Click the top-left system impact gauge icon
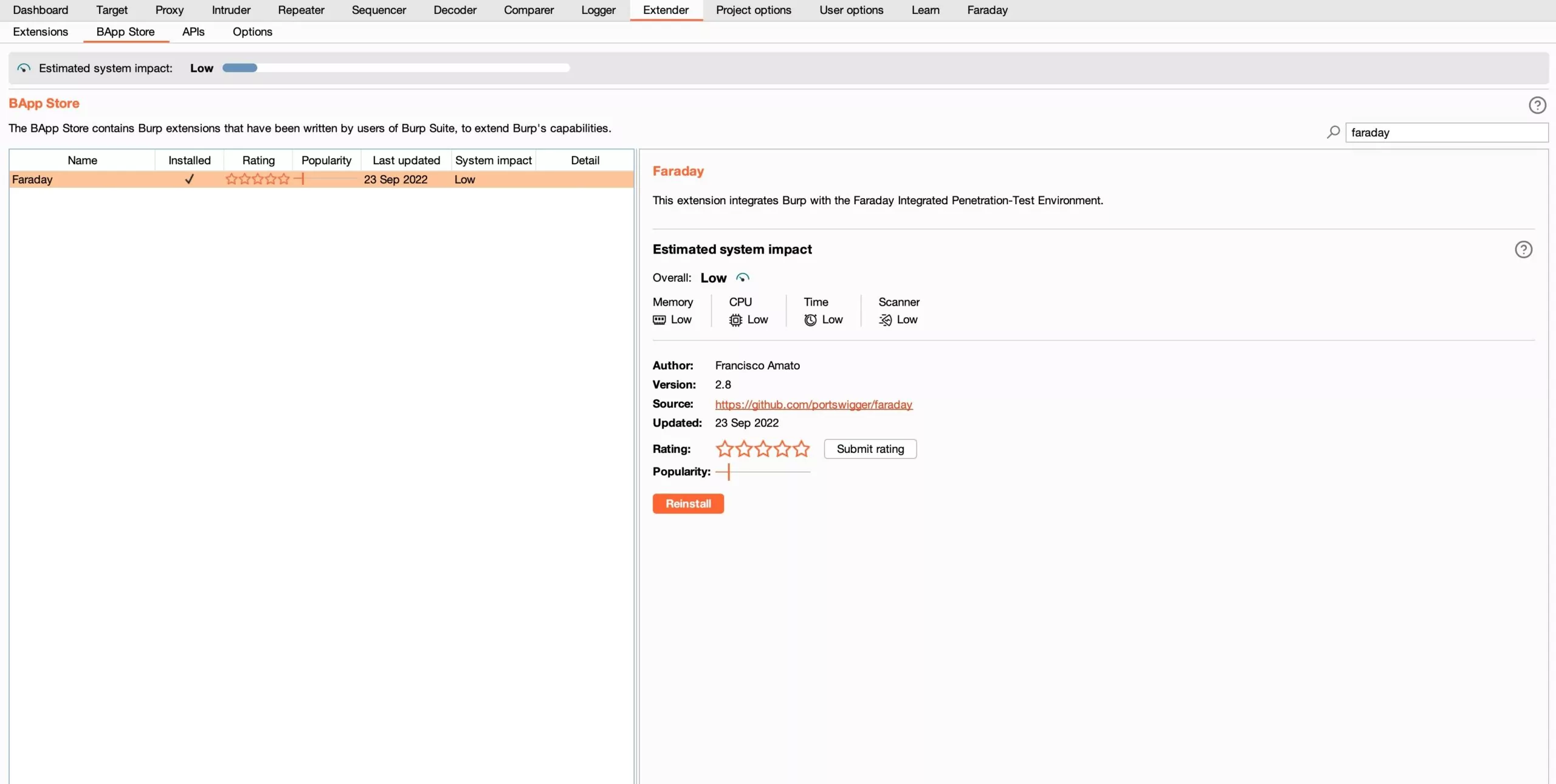The height and width of the screenshot is (784, 1556). (x=24, y=68)
